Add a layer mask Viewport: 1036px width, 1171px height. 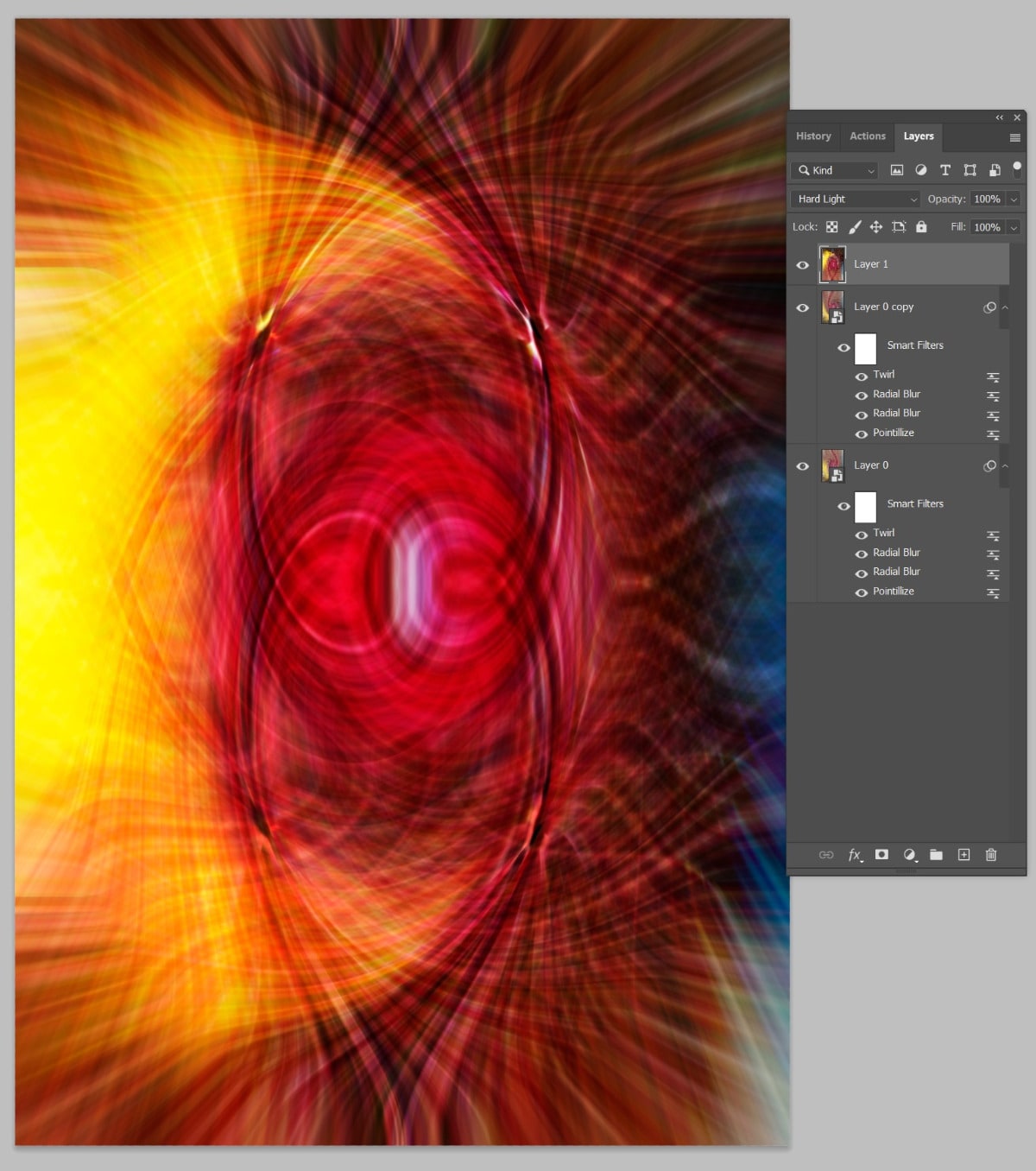point(881,855)
